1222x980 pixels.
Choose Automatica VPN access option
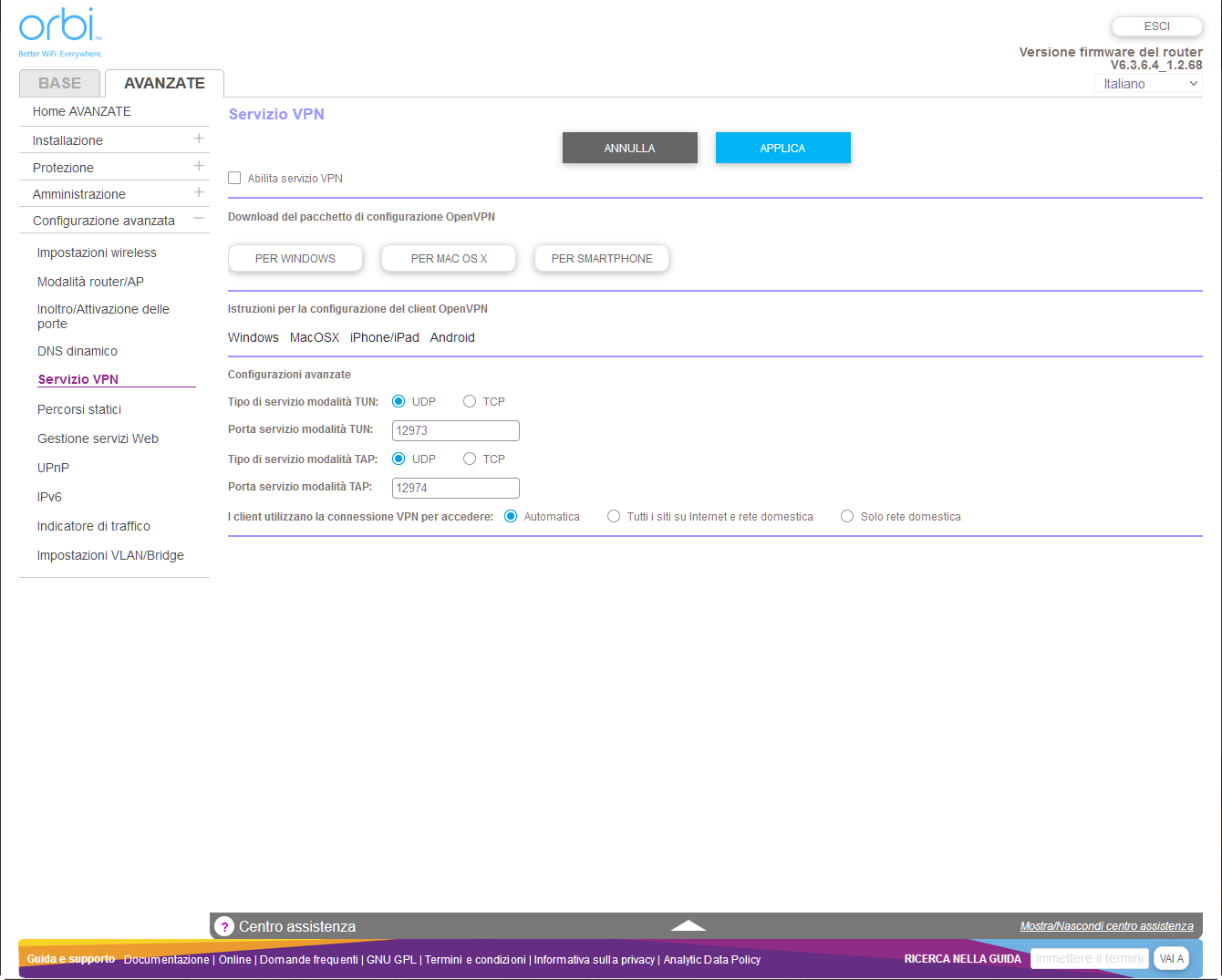tap(511, 516)
